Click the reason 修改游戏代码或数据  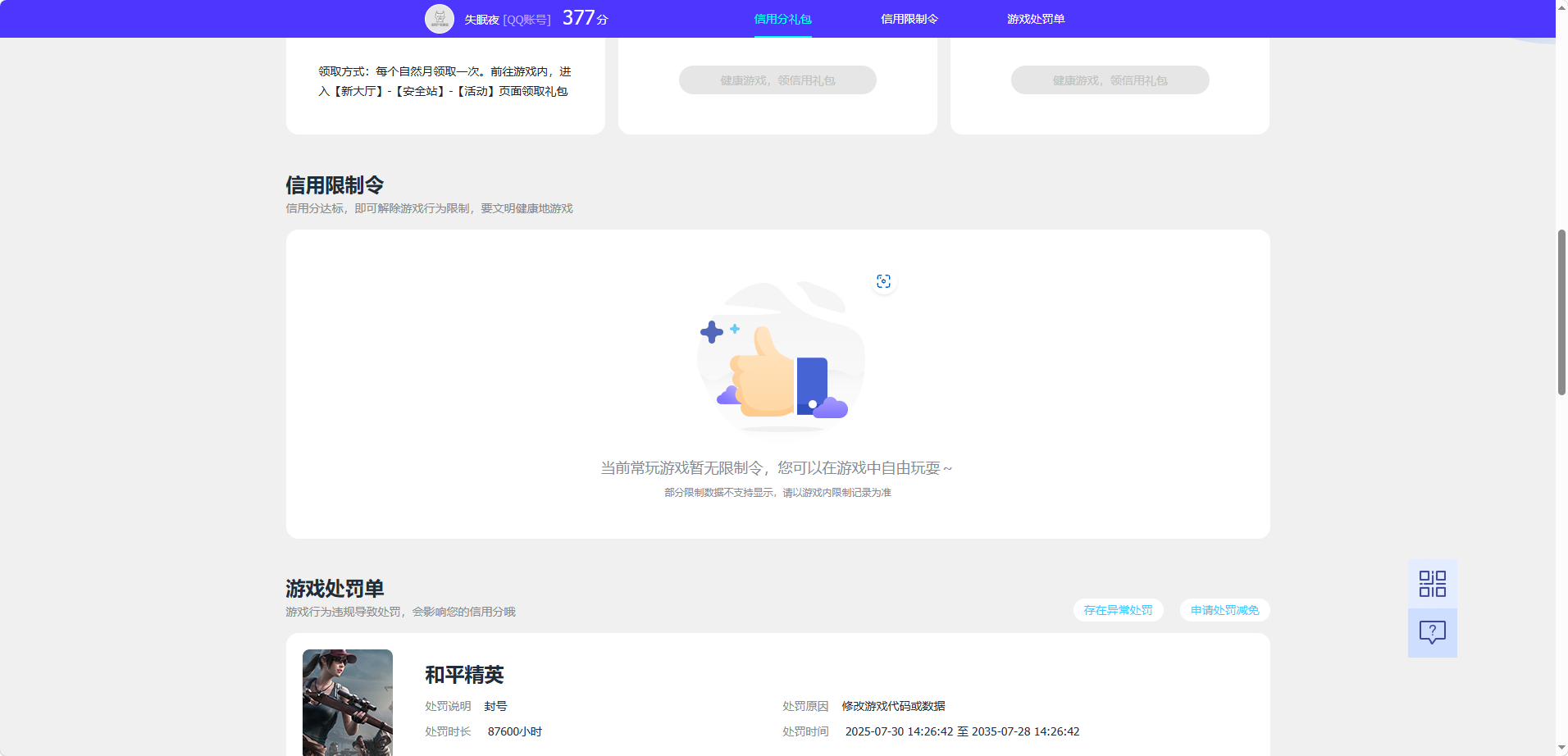click(x=893, y=706)
